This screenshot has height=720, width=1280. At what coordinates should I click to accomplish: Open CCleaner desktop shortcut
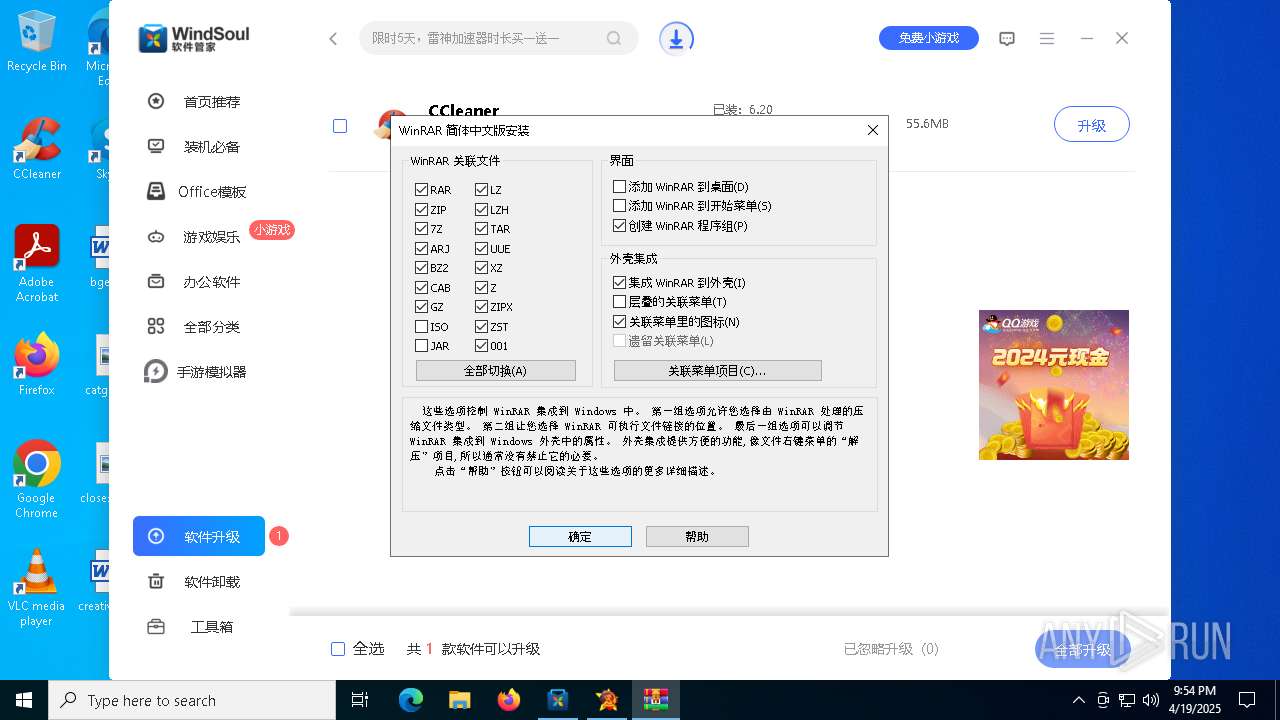pos(37,149)
